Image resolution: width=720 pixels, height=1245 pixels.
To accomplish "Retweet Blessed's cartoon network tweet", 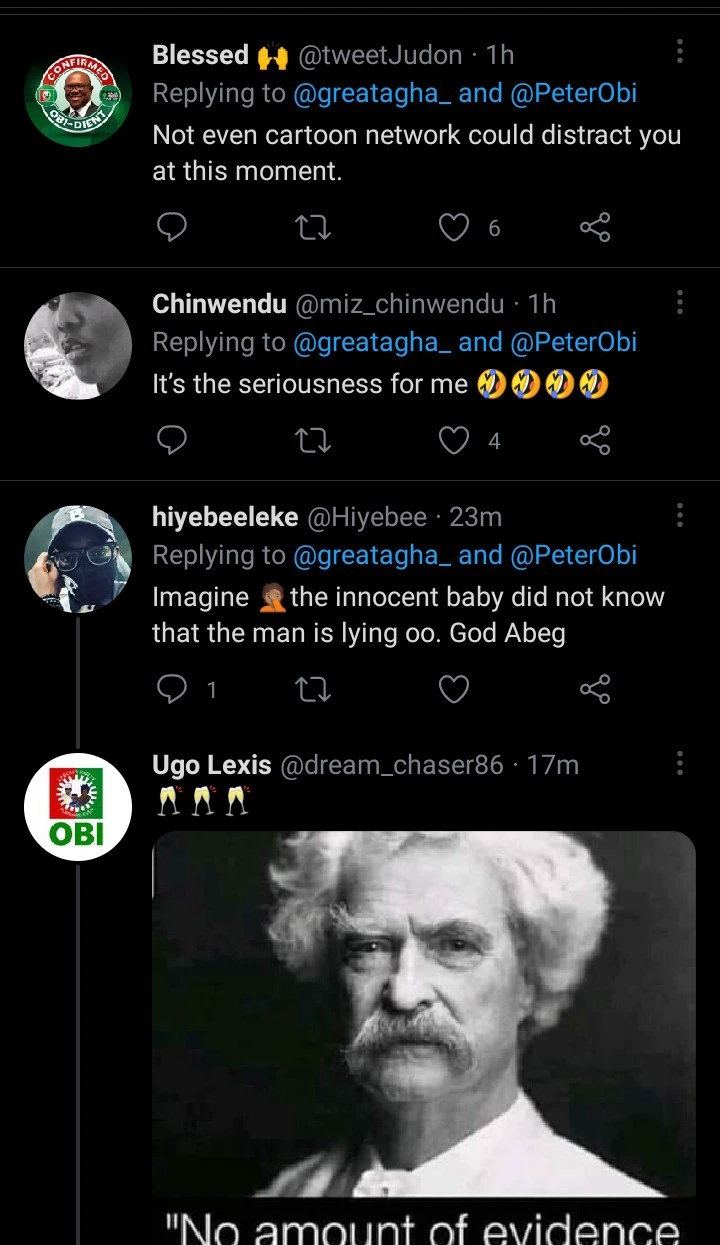I will (x=314, y=228).
